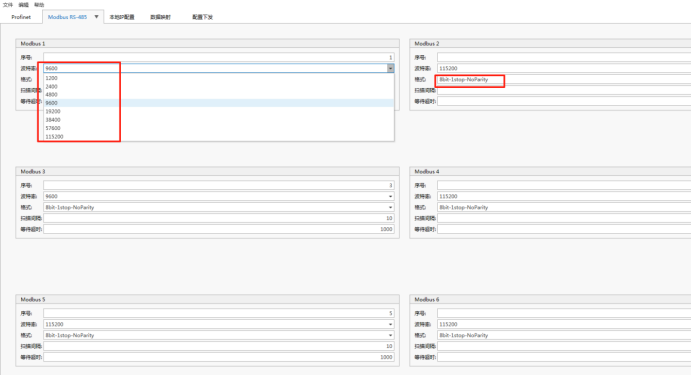Choose 57600 in the baud rate list
The image size is (691, 376).
(x=219, y=128)
